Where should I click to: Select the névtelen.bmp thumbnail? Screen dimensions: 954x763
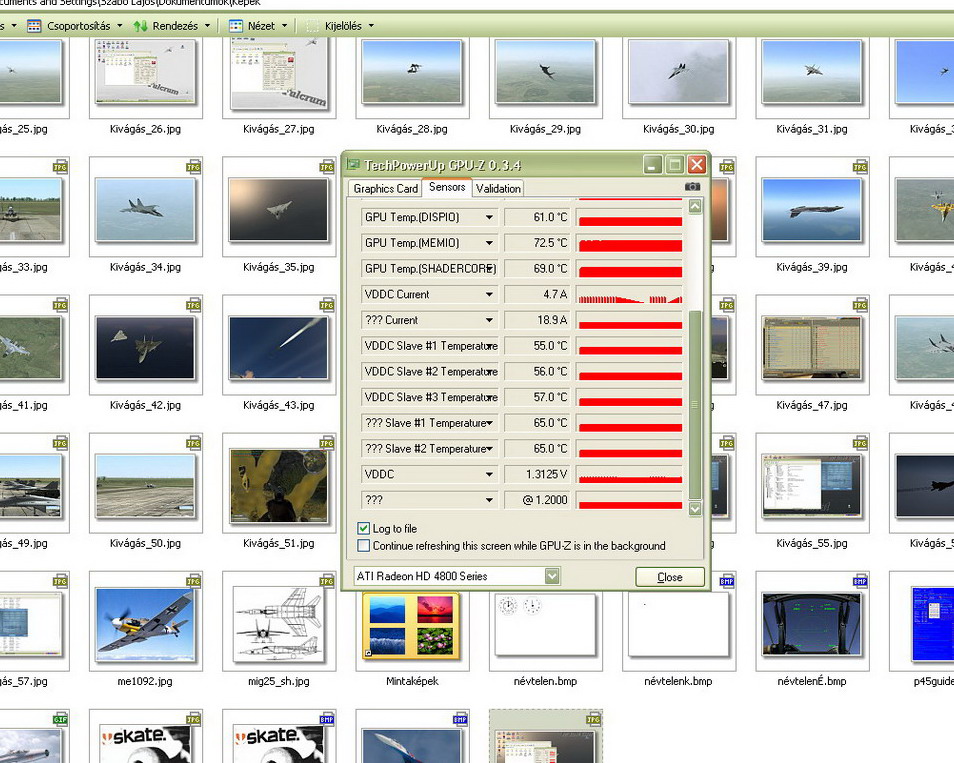tap(545, 624)
